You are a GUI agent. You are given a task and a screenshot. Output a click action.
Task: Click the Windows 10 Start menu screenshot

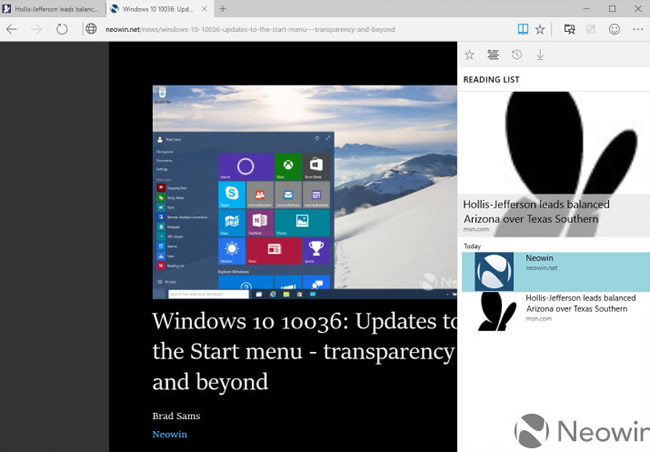click(x=305, y=192)
